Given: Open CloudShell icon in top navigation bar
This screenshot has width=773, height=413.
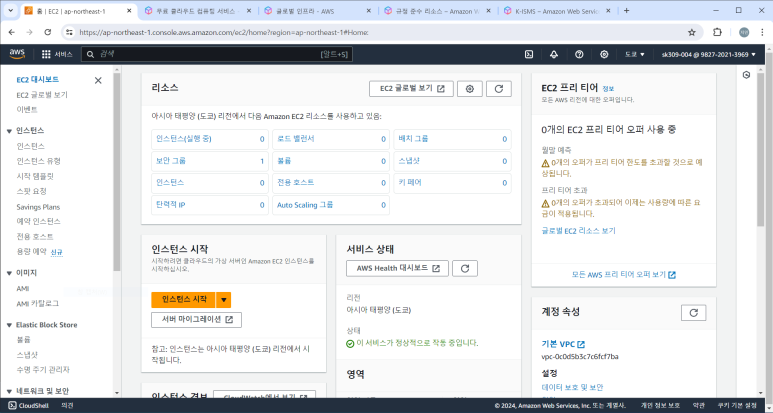Looking at the screenshot, I should 529,54.
